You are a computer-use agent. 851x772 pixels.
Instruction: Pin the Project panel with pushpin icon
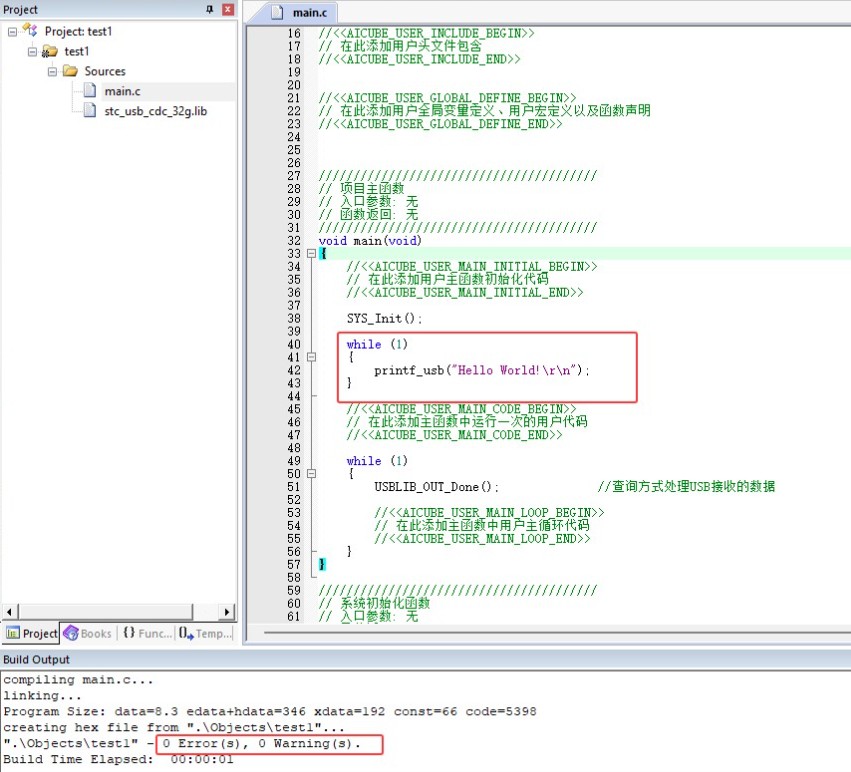coord(210,9)
